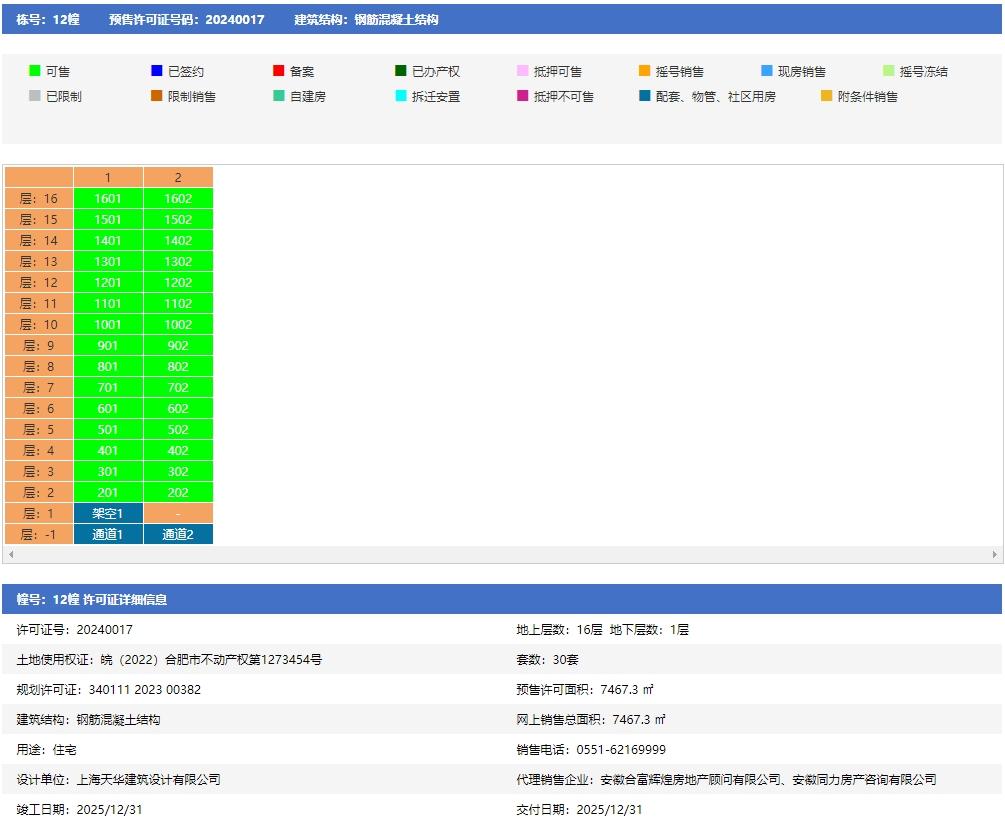Open unit 401

pos(108,451)
